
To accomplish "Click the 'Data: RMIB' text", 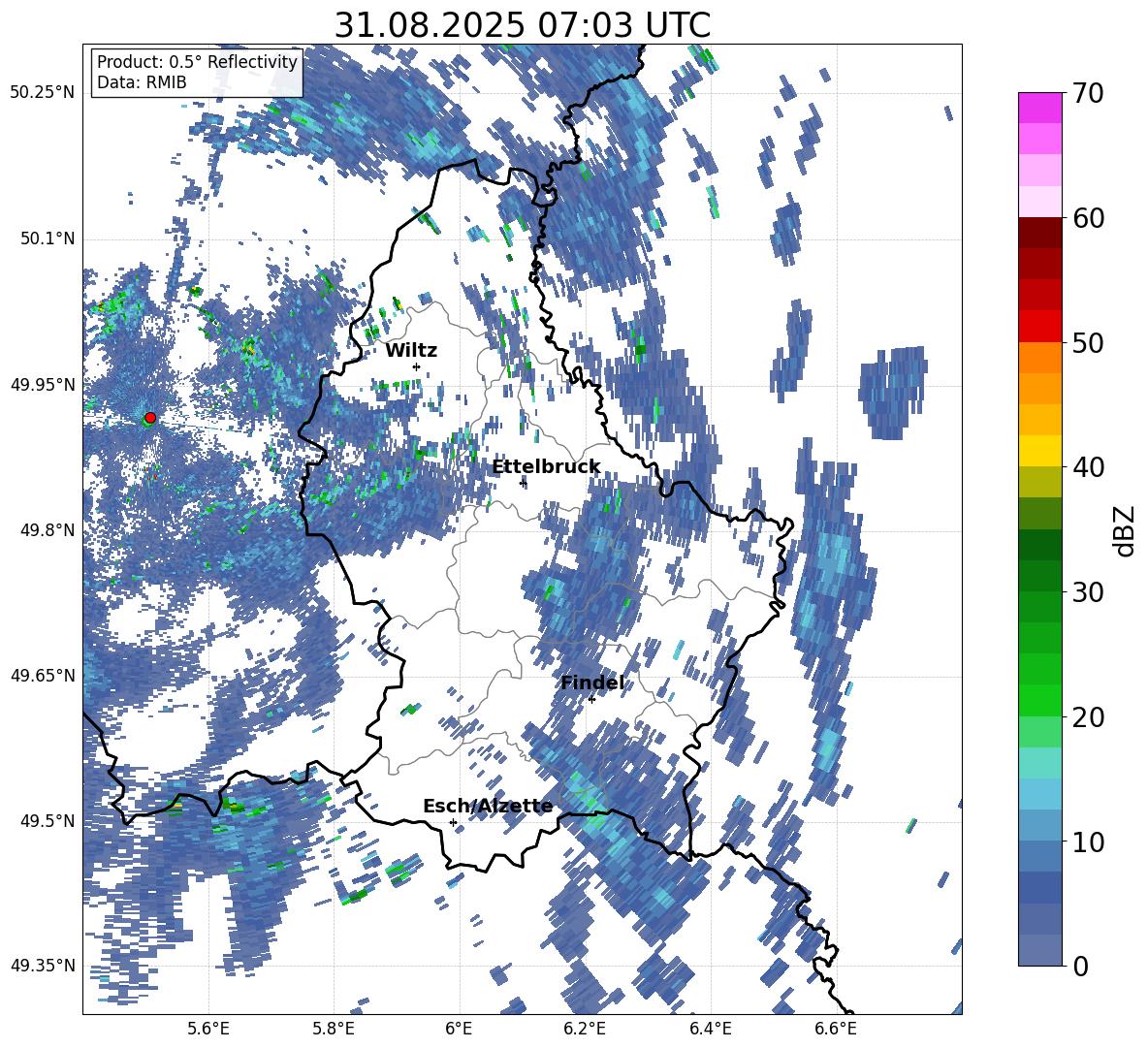I will pos(142,82).
